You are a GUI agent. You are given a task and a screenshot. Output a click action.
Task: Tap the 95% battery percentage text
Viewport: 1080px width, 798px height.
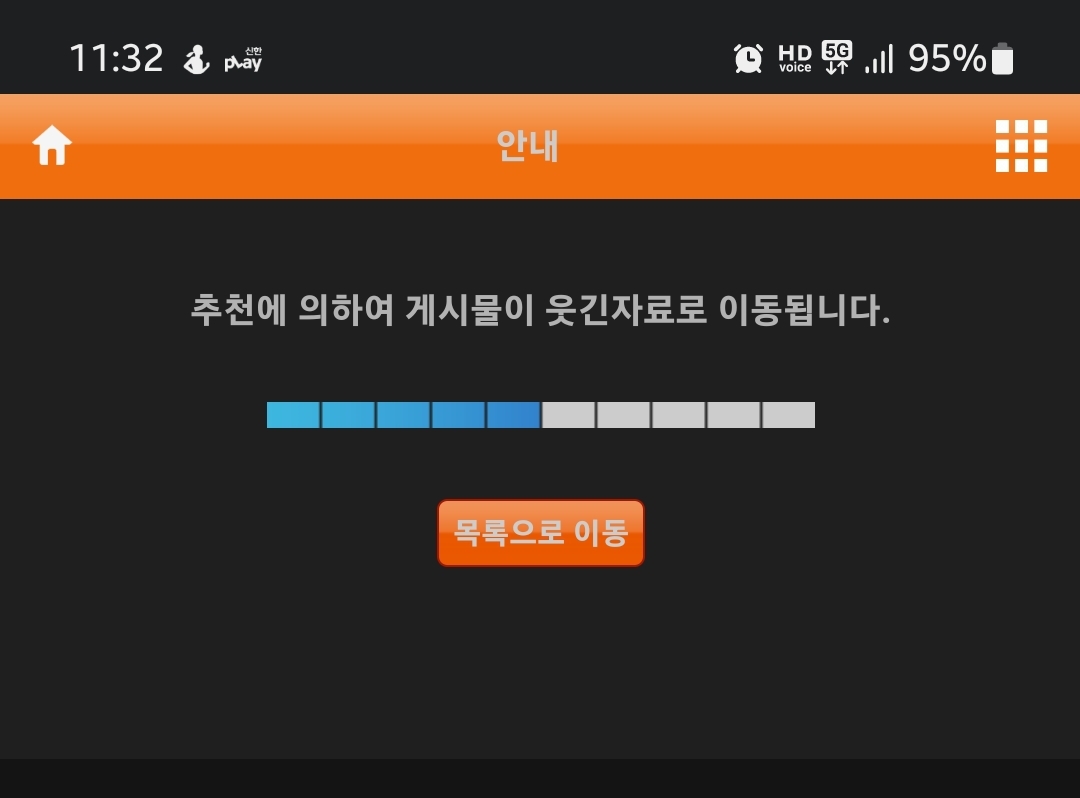947,58
